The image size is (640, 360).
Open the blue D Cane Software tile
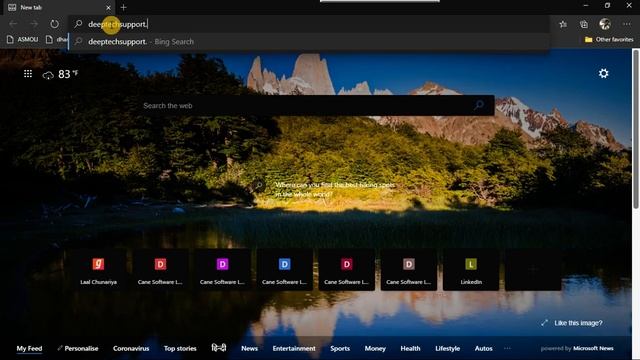coord(284,270)
